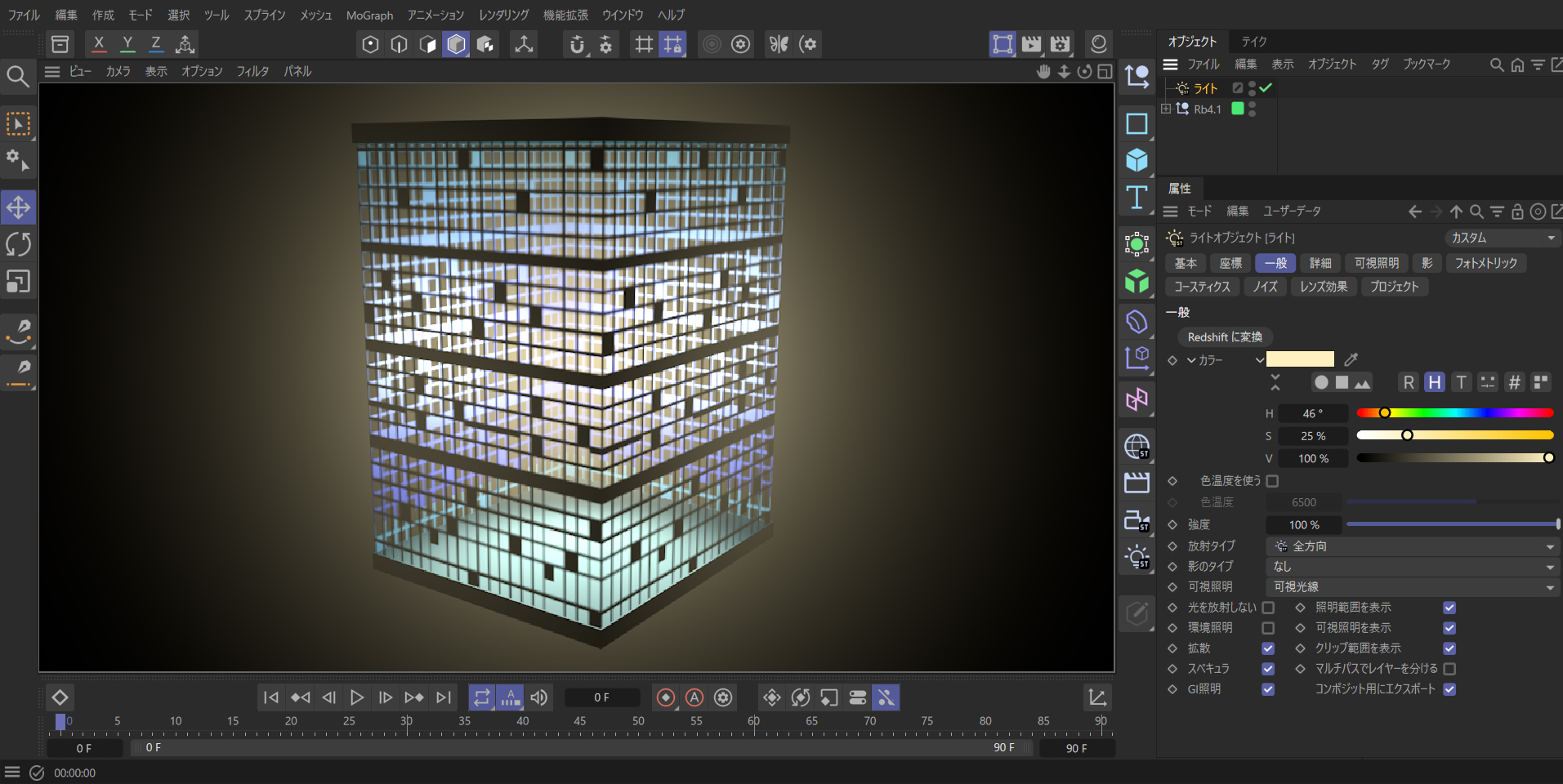Open the MoGraph menu
This screenshot has height=784, width=1563.
point(369,16)
